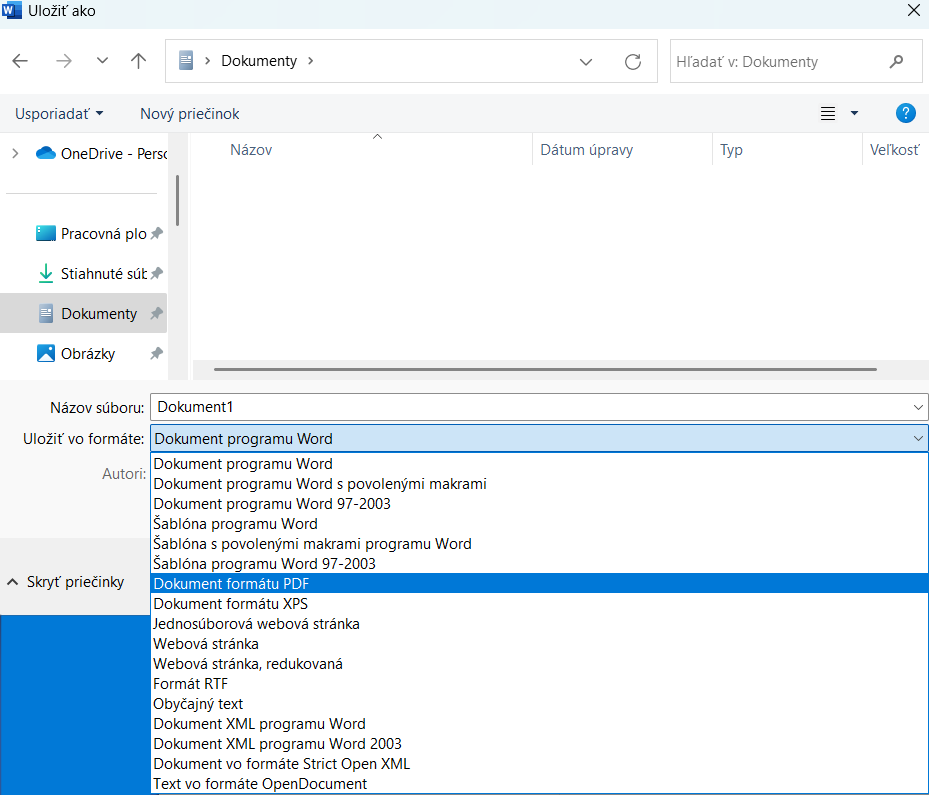
Task: Click the magnifier search icon
Action: coord(897,62)
